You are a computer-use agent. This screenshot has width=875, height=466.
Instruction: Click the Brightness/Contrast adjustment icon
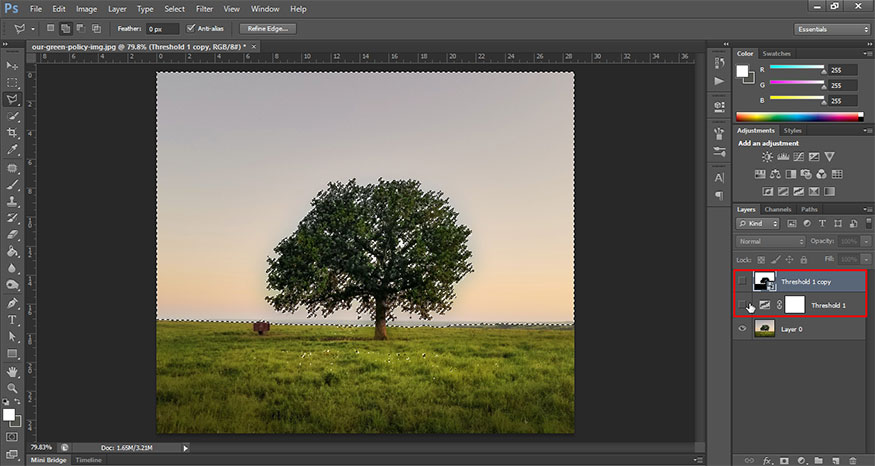pyautogui.click(x=767, y=157)
